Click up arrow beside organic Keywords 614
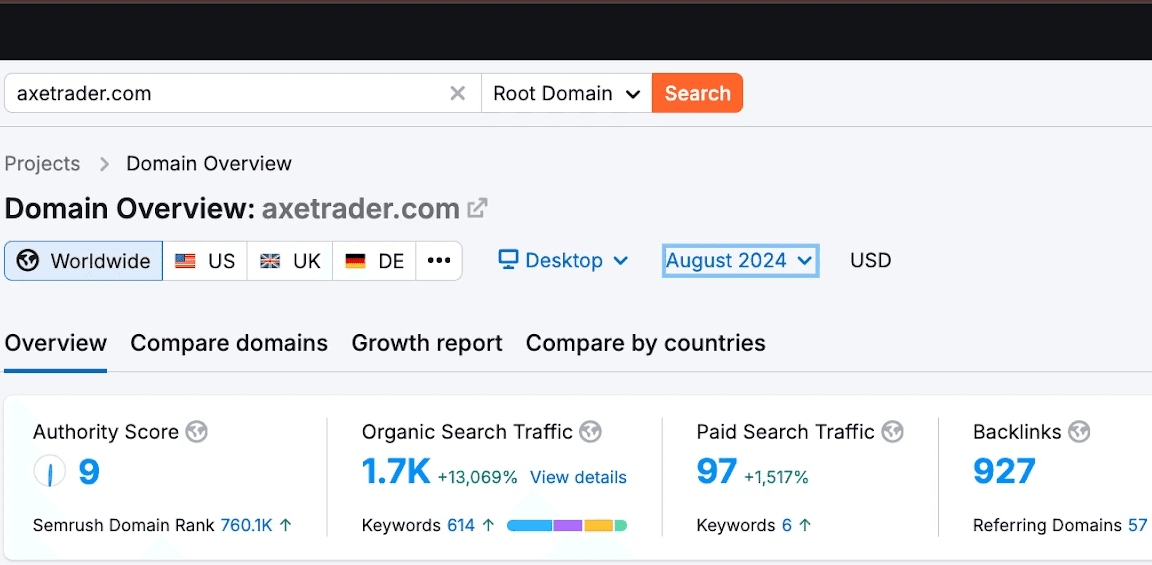 tap(489, 525)
